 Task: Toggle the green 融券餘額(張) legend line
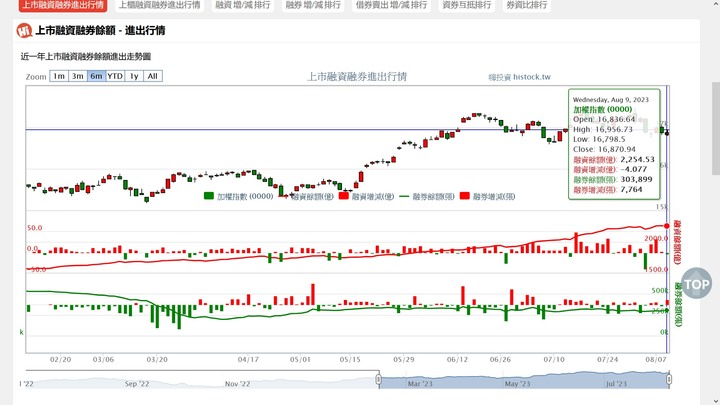tap(427, 196)
